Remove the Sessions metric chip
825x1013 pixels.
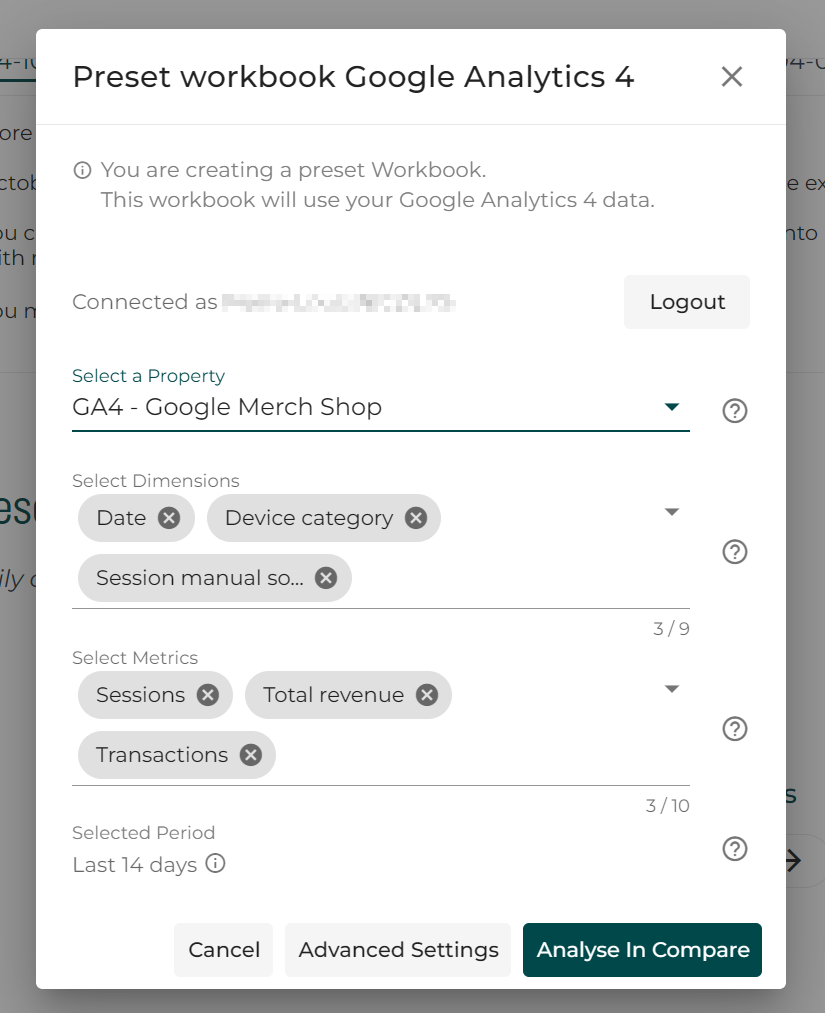pyautogui.click(x=207, y=695)
